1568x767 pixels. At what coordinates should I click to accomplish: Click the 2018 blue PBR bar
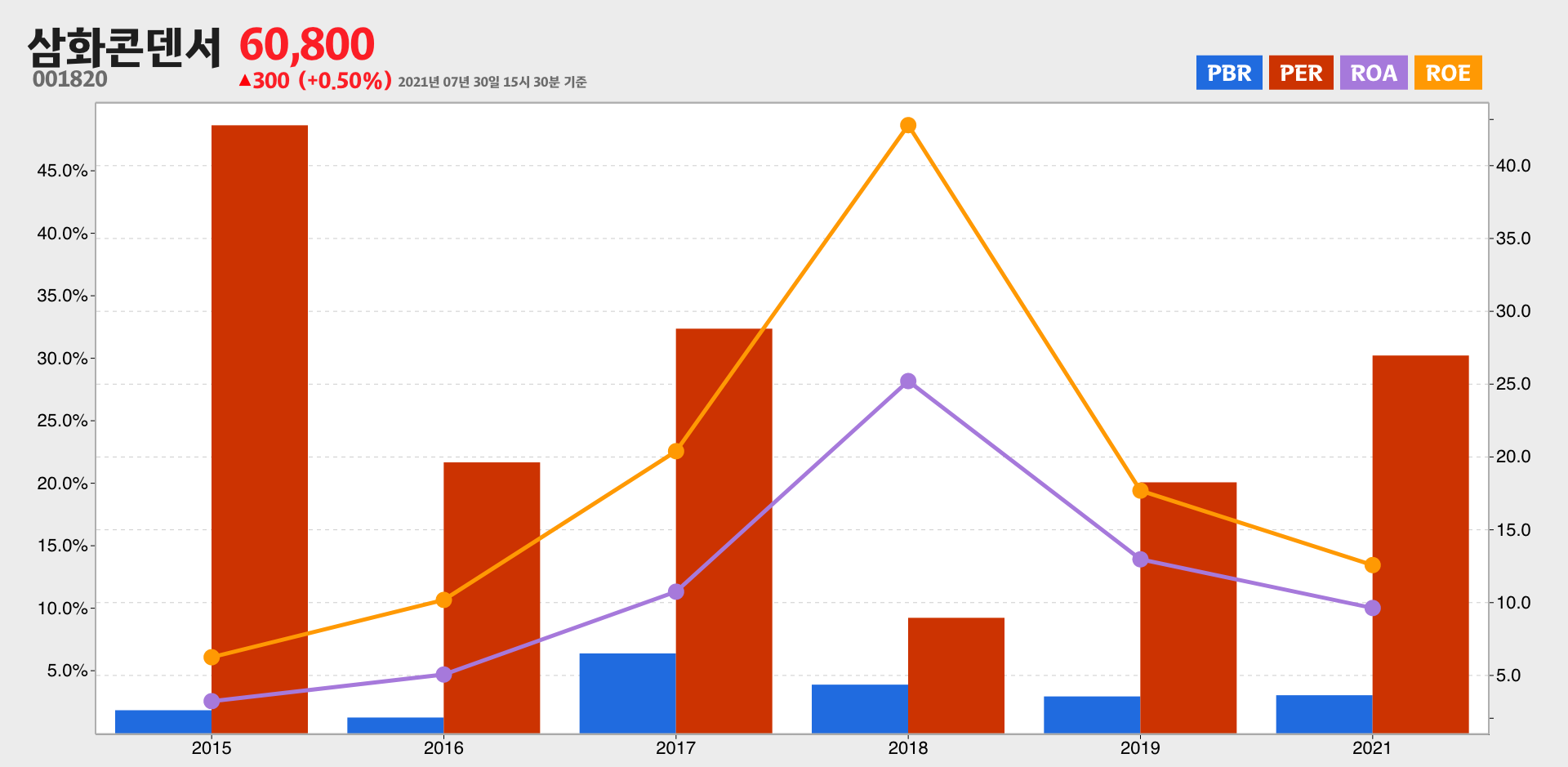(x=860, y=709)
